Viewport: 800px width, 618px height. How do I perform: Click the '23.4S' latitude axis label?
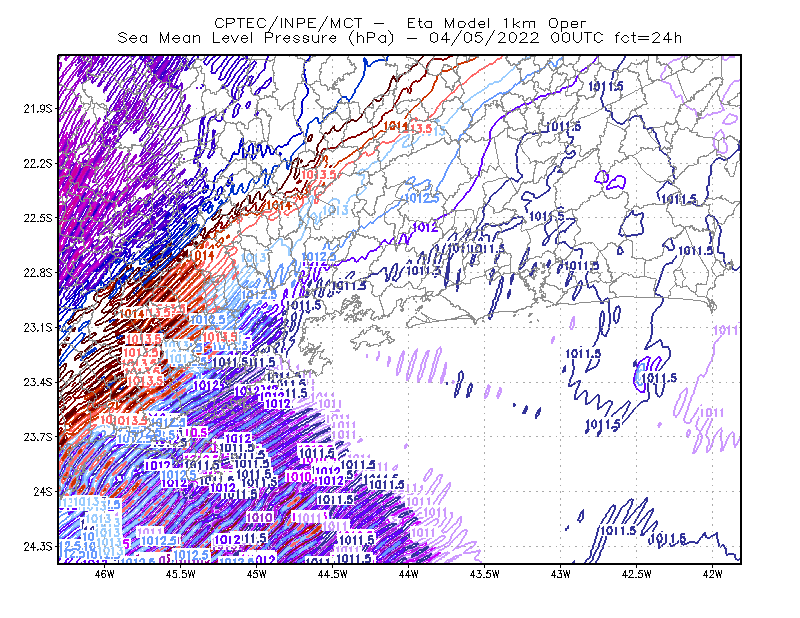[37, 382]
